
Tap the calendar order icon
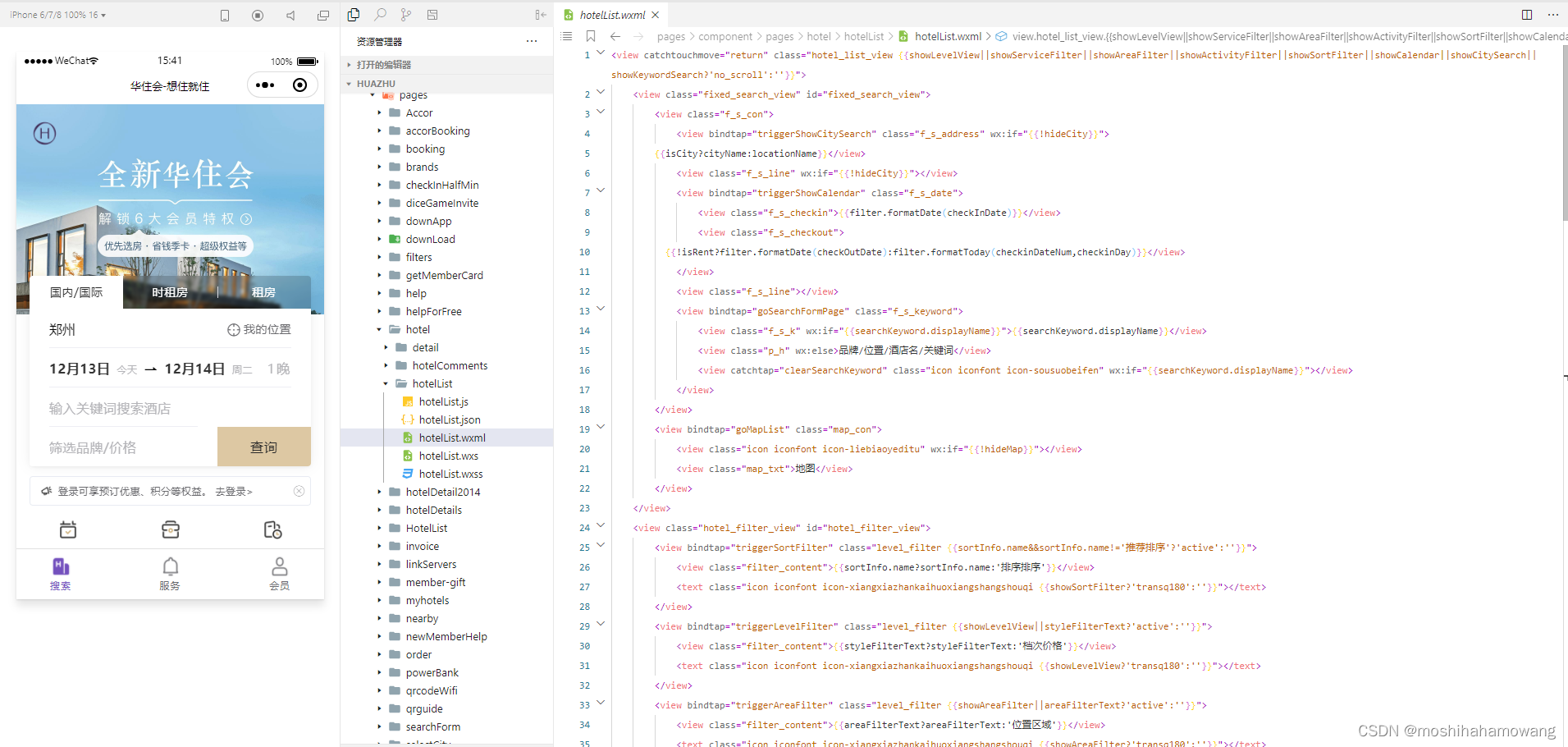[x=68, y=529]
